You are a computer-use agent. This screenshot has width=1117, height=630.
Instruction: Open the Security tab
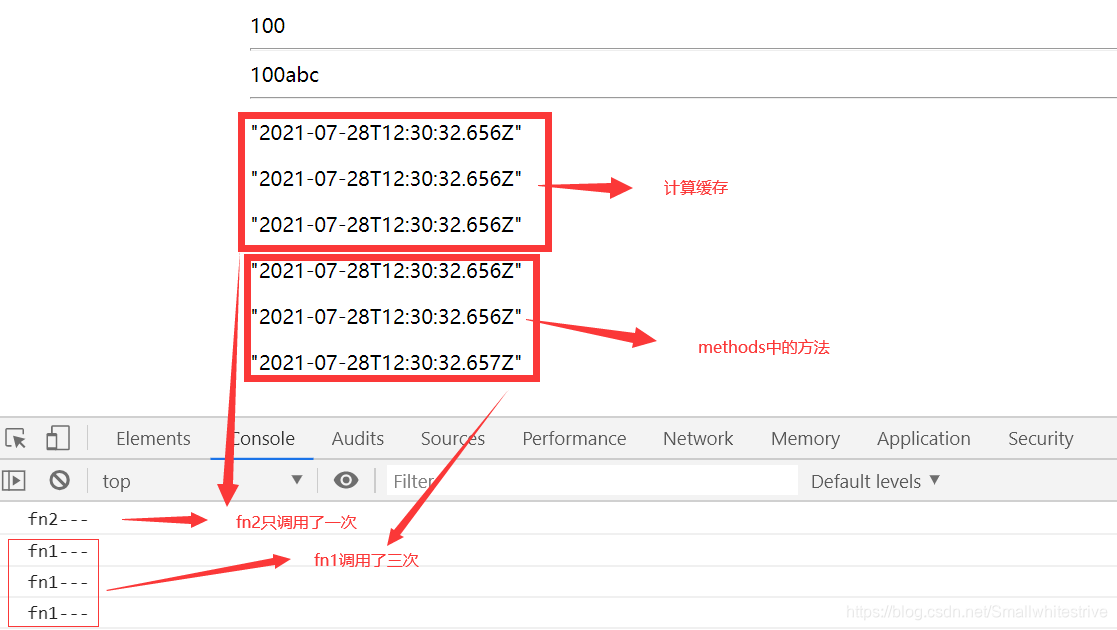tap(1041, 439)
